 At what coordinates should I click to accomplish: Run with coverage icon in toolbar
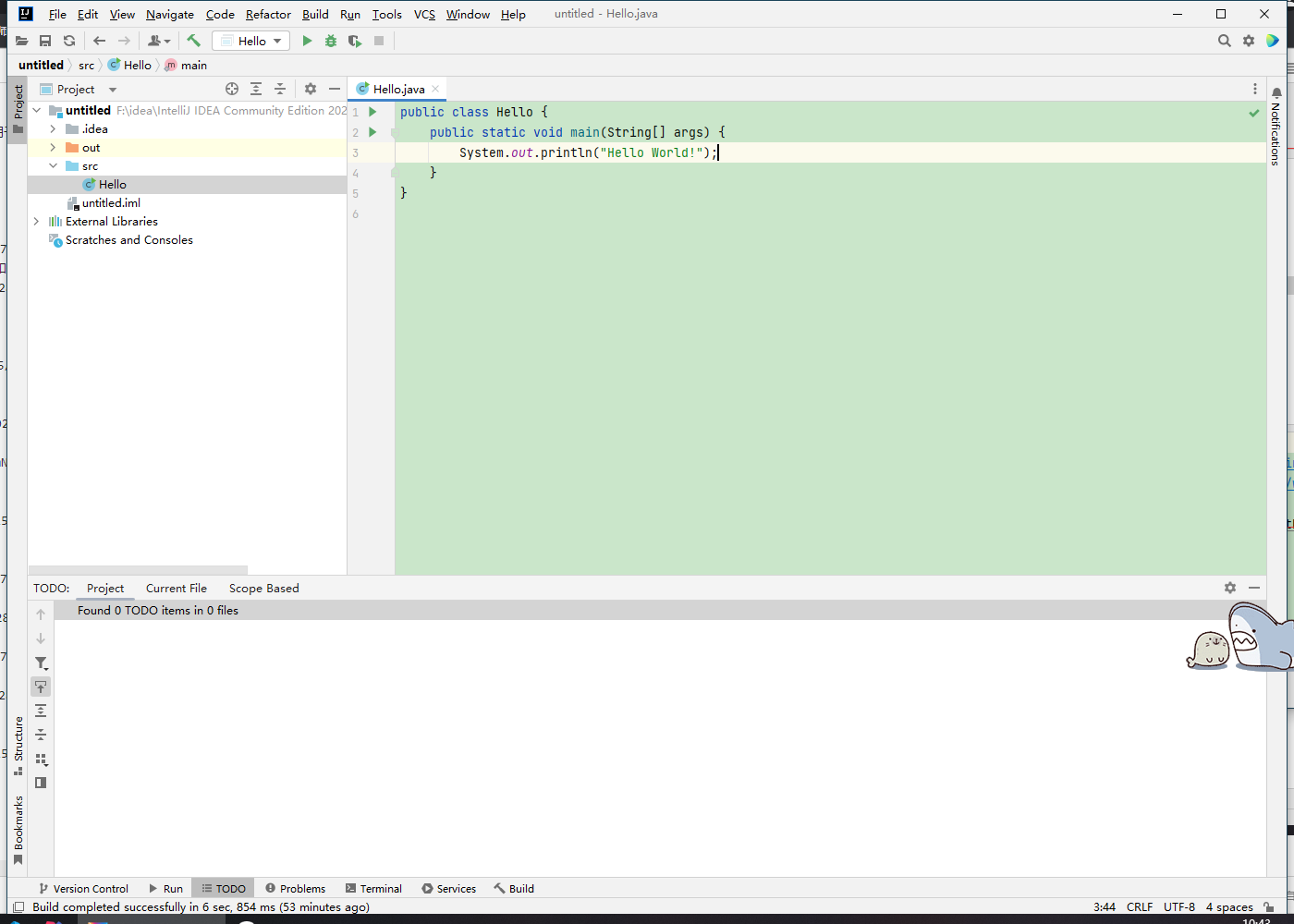355,41
